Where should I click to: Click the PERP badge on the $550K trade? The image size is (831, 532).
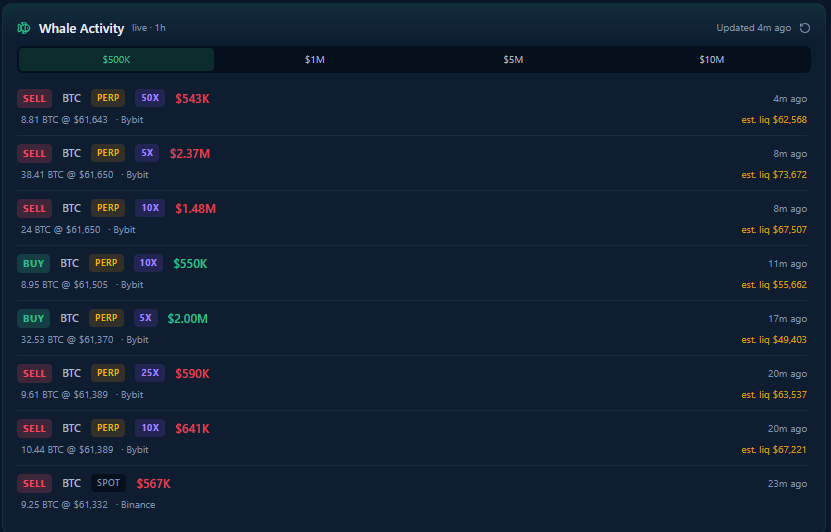coord(106,263)
